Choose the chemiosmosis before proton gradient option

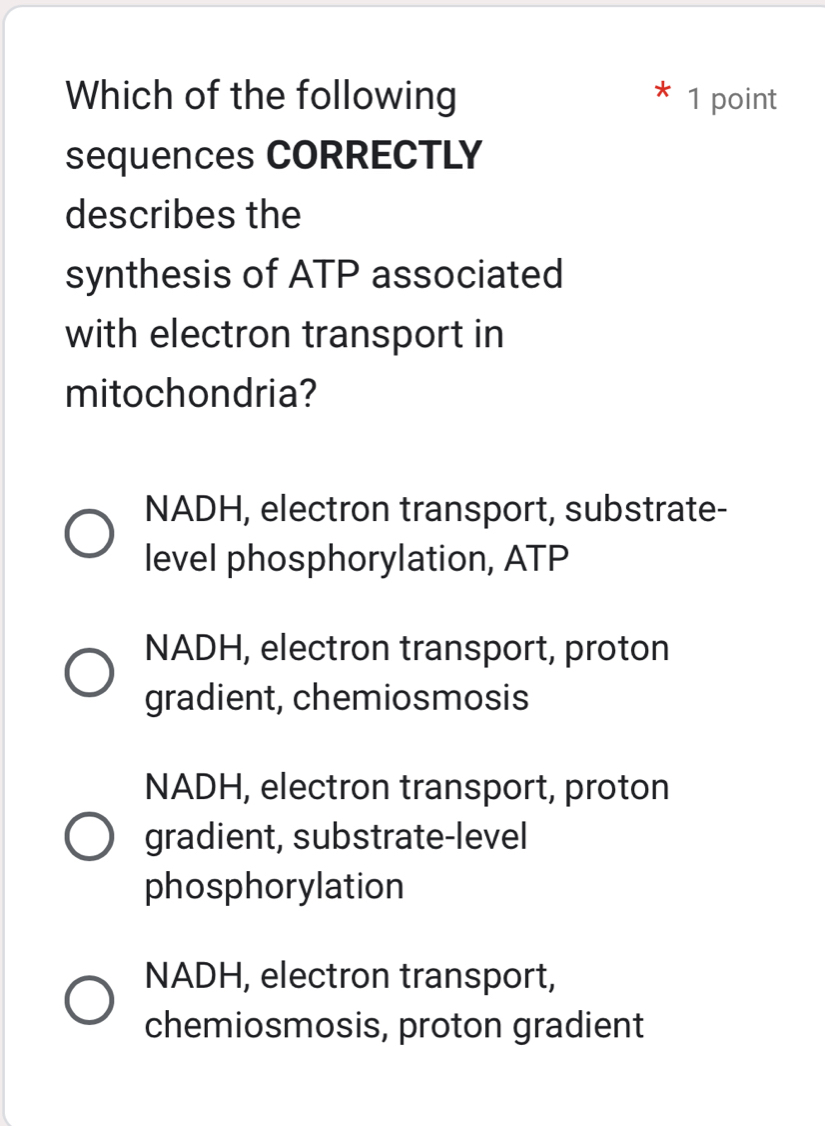[87, 1000]
